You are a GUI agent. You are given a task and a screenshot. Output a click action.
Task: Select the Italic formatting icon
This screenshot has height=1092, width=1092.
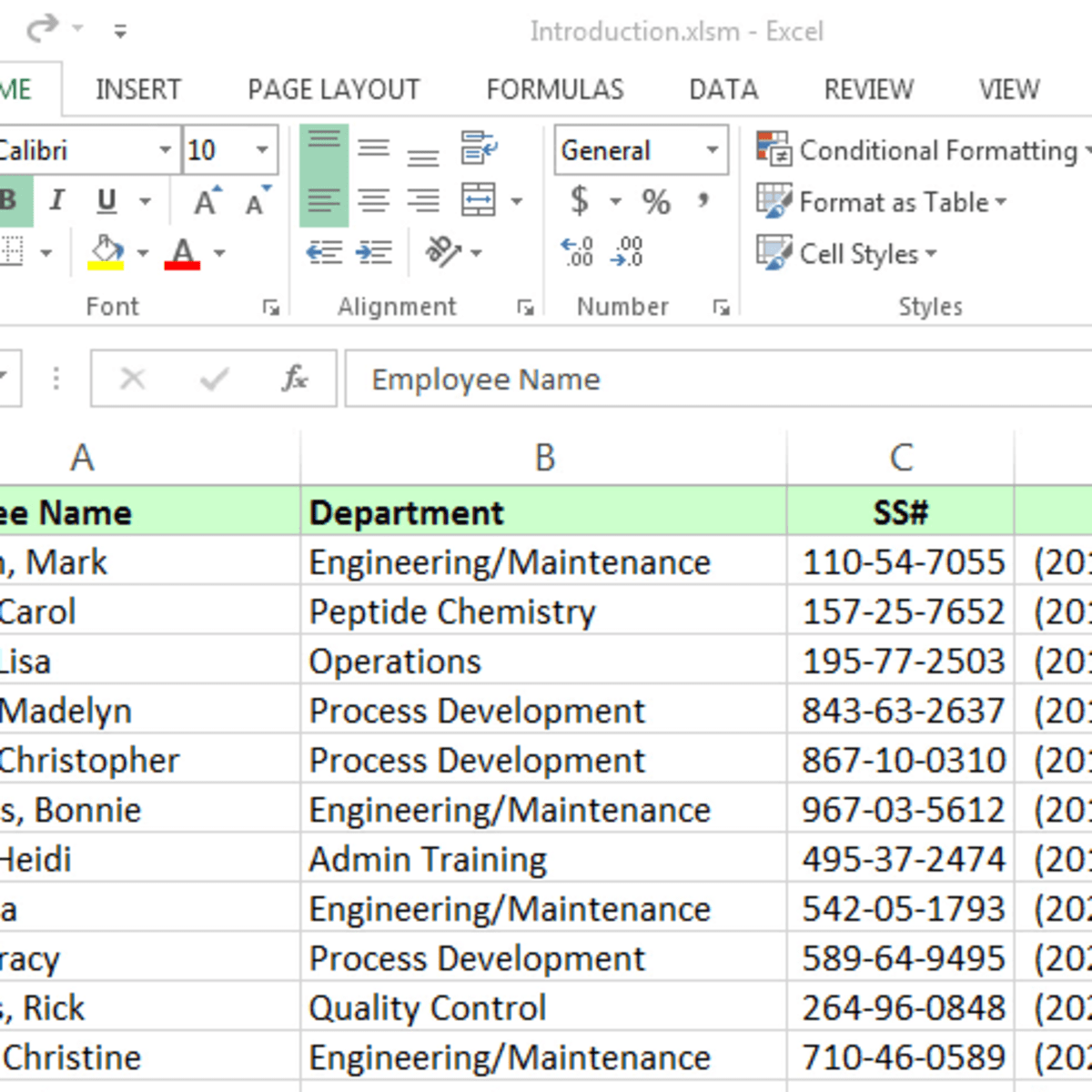(x=56, y=201)
